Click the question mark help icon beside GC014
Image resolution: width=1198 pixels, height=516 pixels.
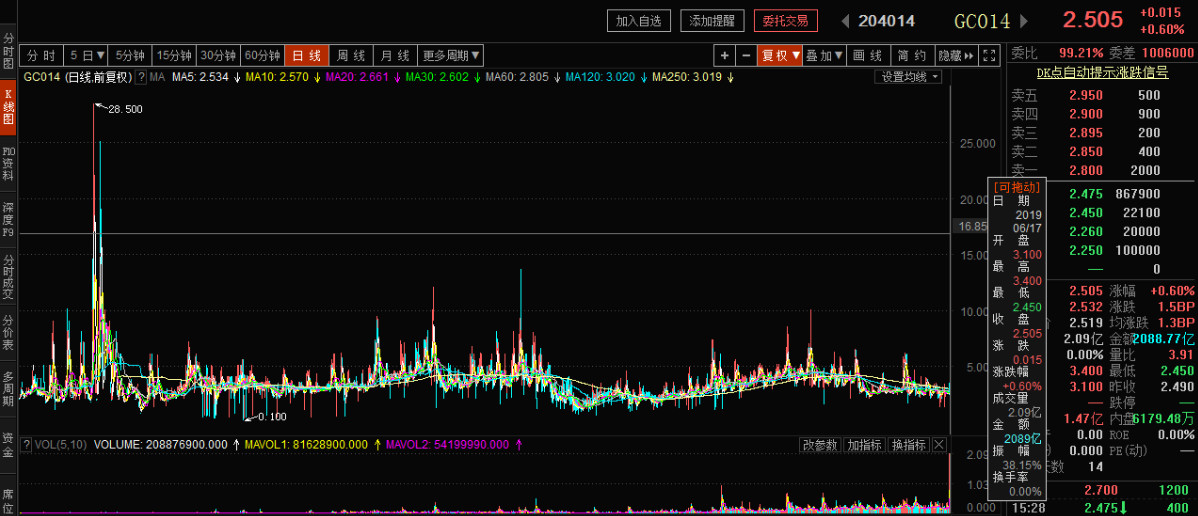[x=141, y=76]
